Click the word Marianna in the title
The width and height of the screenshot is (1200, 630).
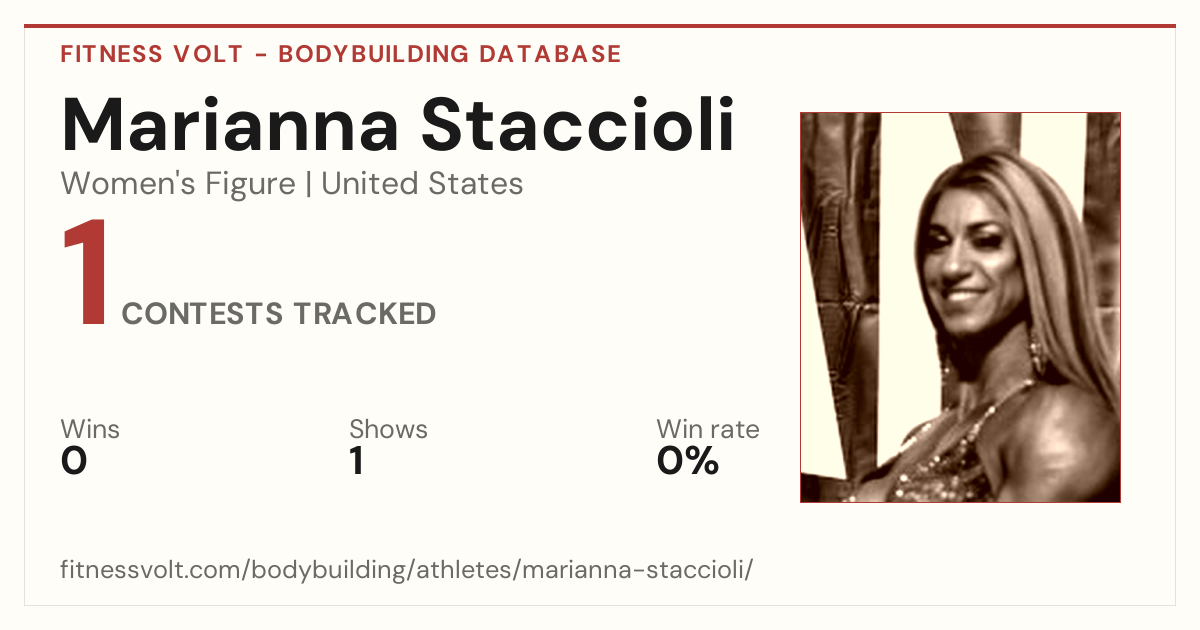tap(230, 126)
